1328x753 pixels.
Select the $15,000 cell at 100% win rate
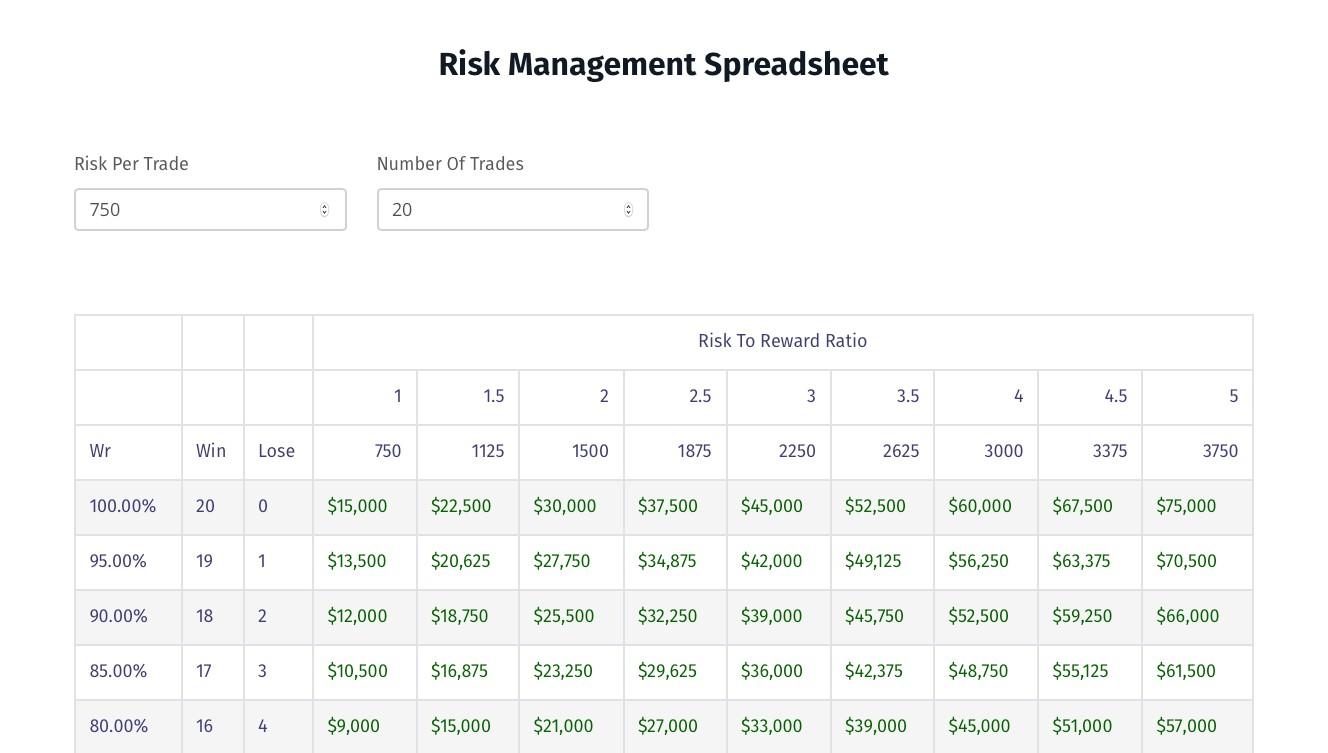coord(357,506)
